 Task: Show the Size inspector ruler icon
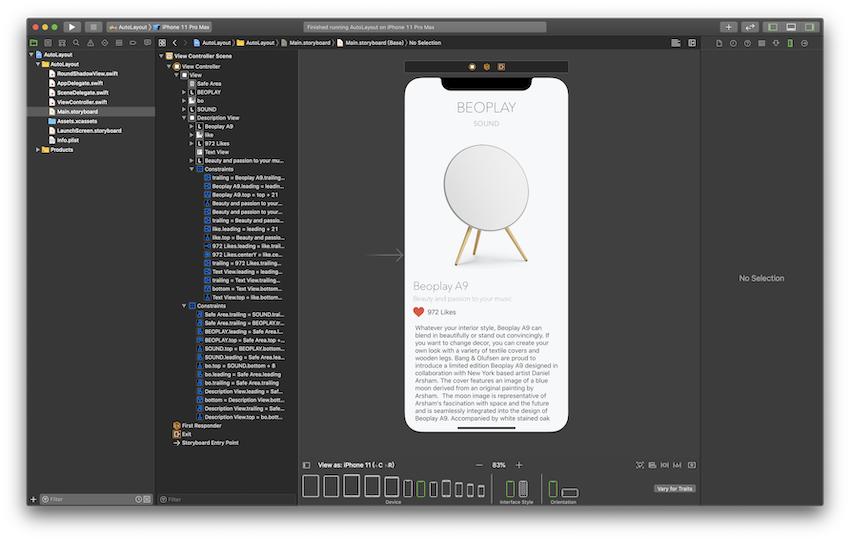(790, 43)
